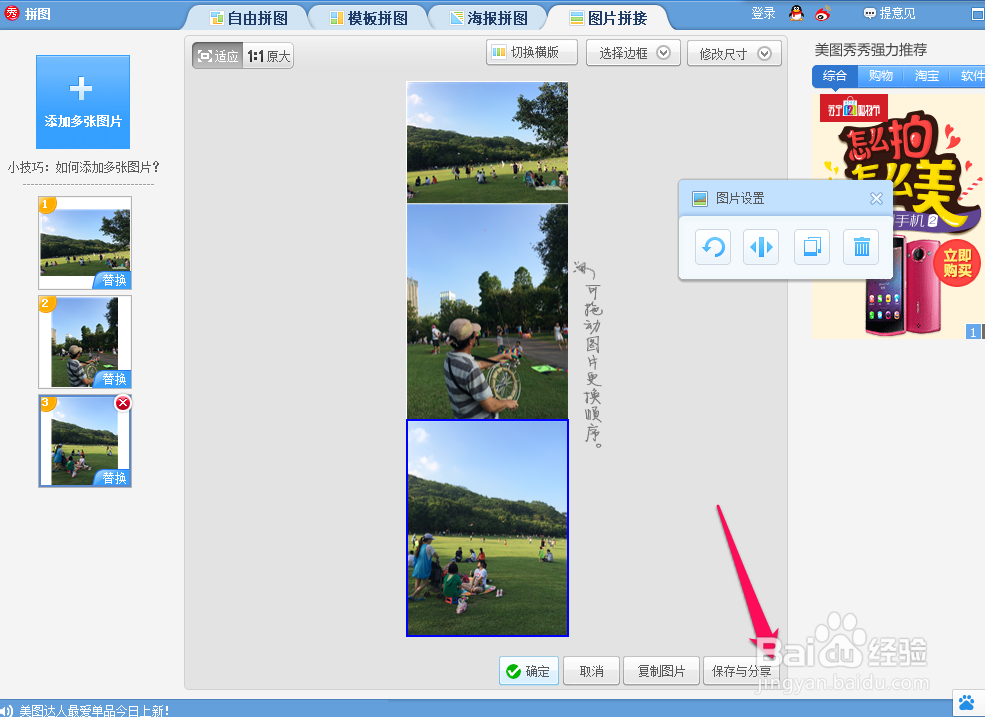
Task: Confirm the collage with 确定
Action: (x=528, y=671)
